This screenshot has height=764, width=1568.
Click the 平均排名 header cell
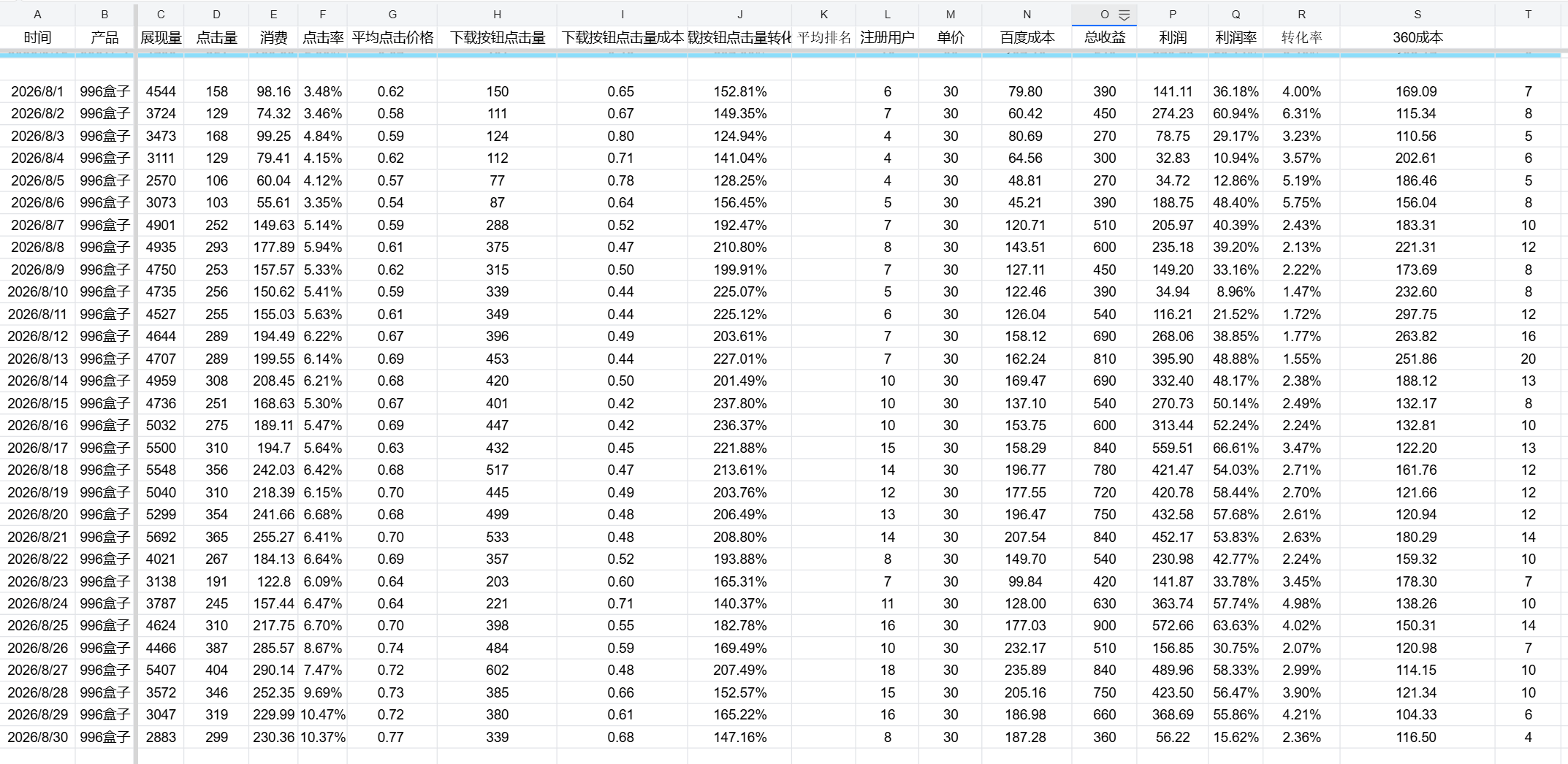[823, 37]
